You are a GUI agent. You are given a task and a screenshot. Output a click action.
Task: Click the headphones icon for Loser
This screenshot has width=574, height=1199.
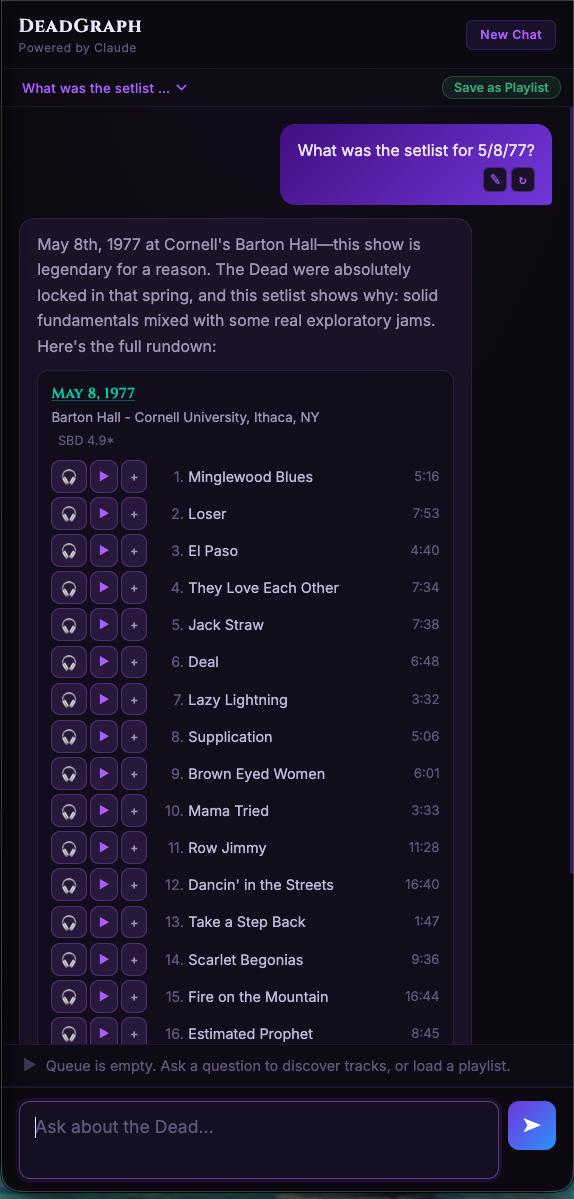tap(69, 514)
